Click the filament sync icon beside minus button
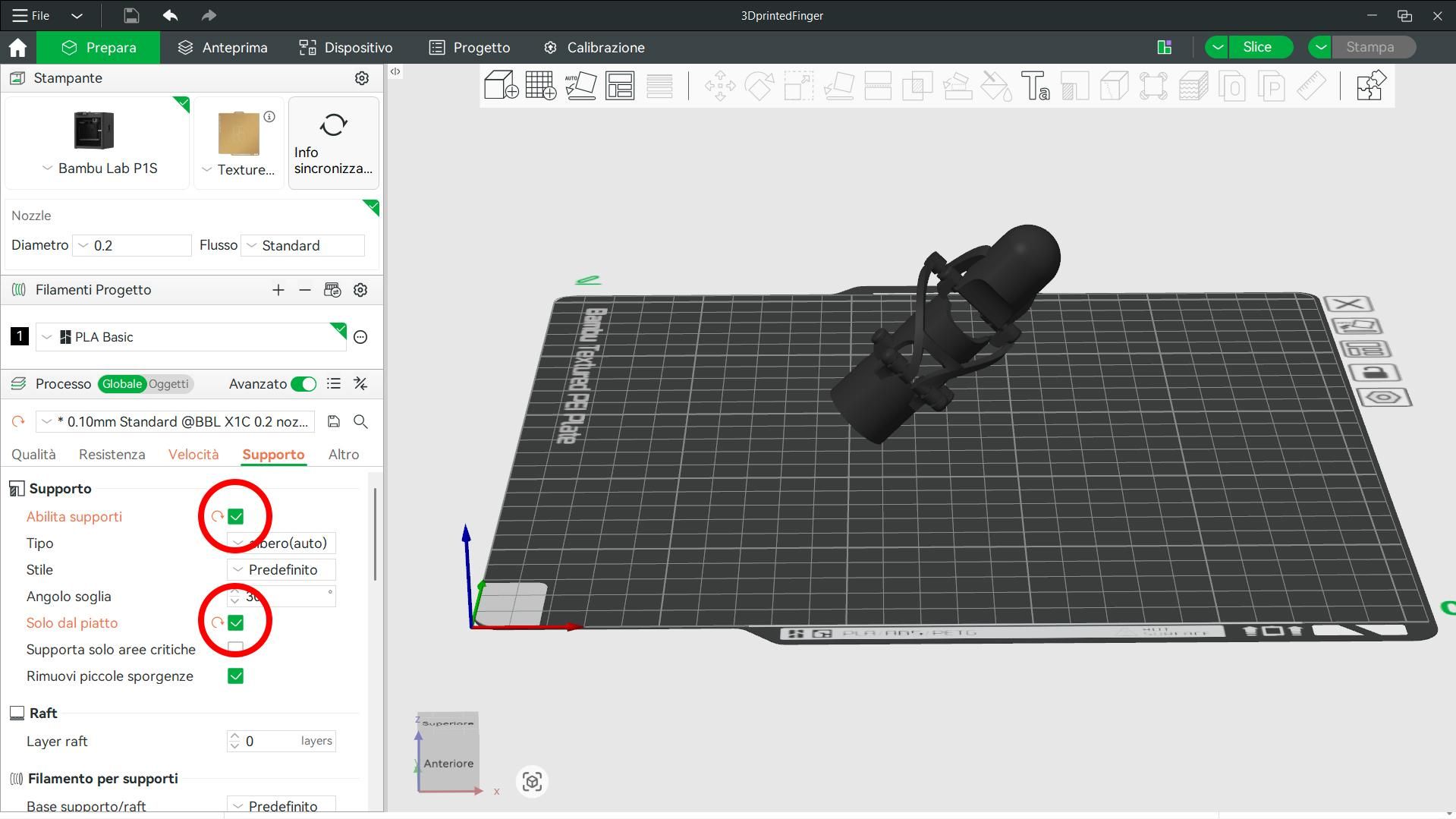 (332, 290)
